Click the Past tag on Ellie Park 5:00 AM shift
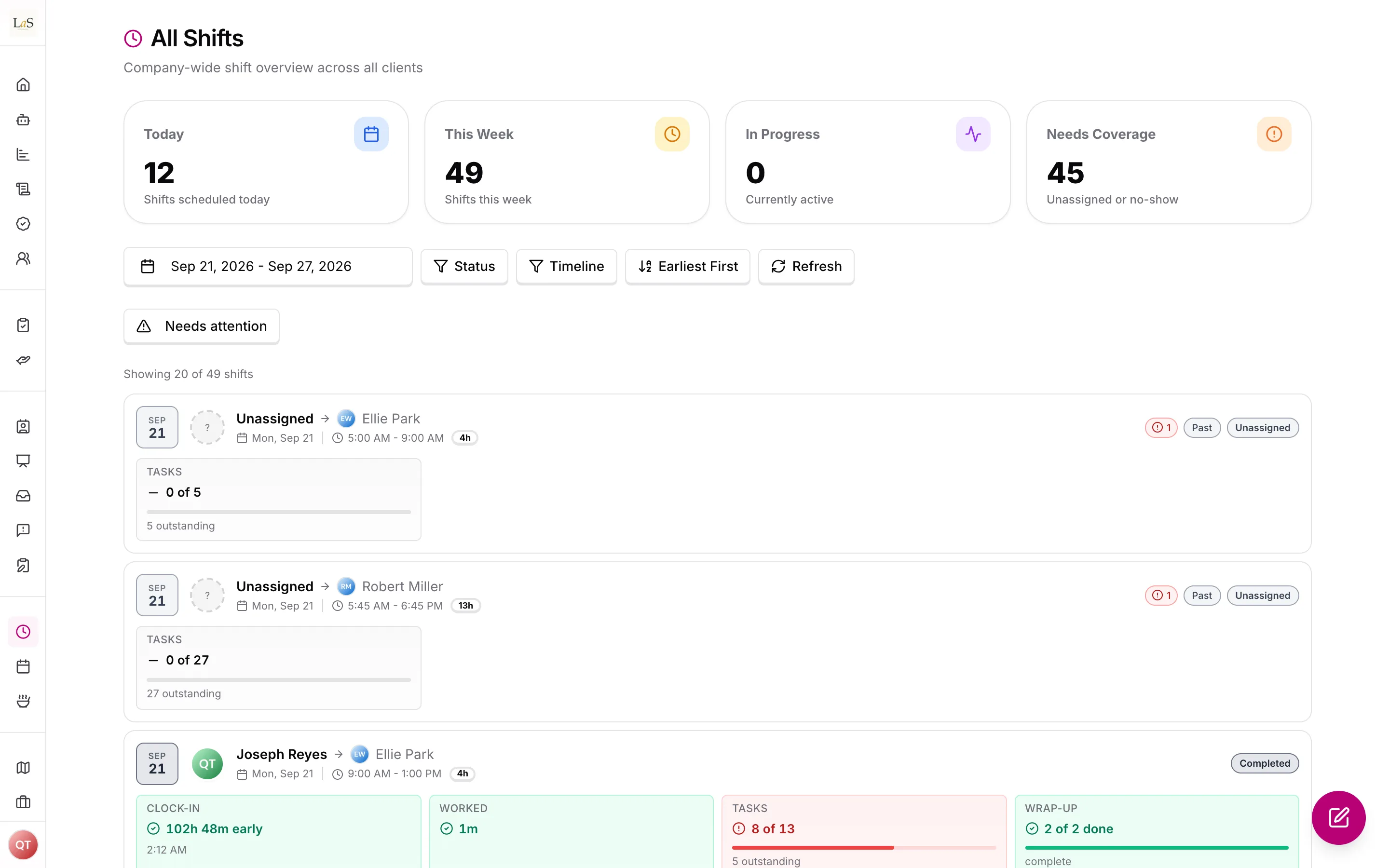The width and height of the screenshot is (1389, 868). point(1202,428)
